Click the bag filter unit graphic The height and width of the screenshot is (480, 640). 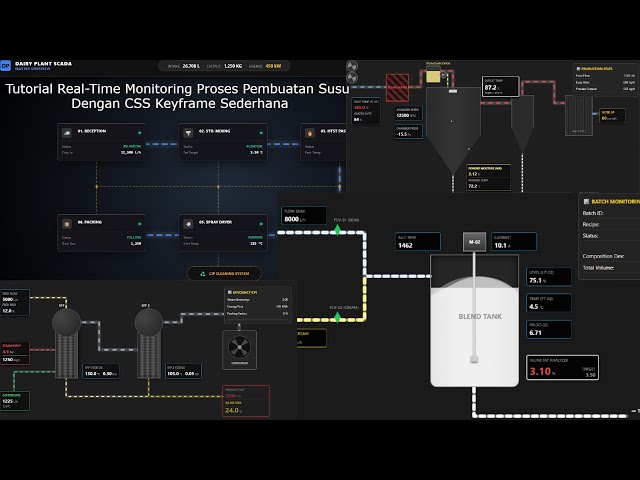(579, 116)
